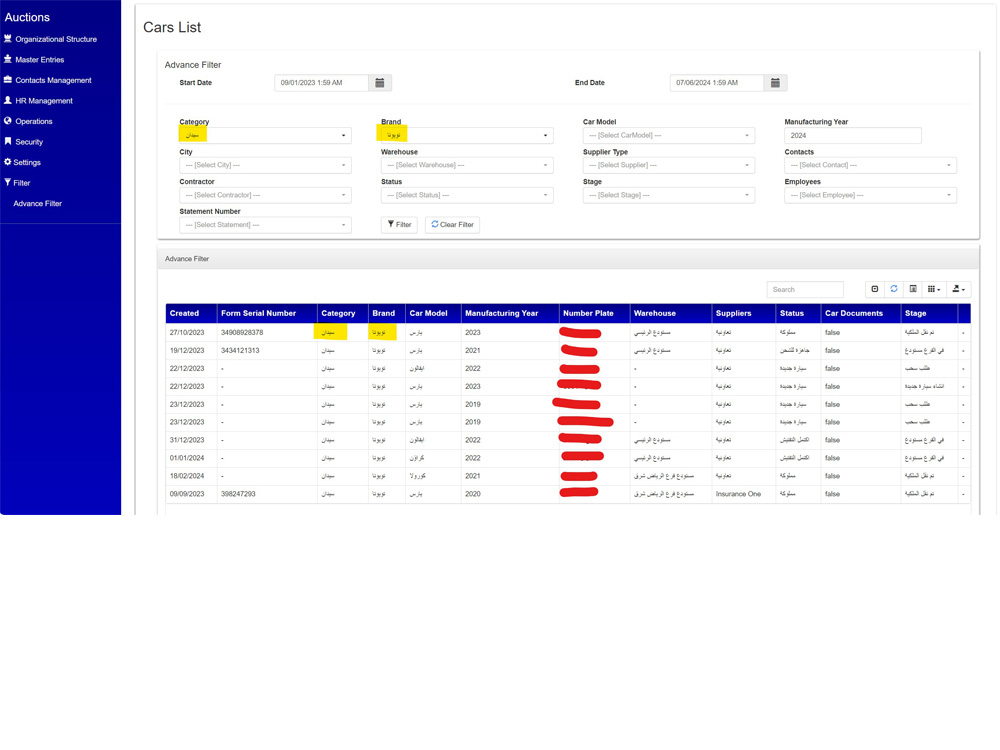This screenshot has height=750, width=1000.
Task: Open the City dropdown
Action: pos(265,165)
